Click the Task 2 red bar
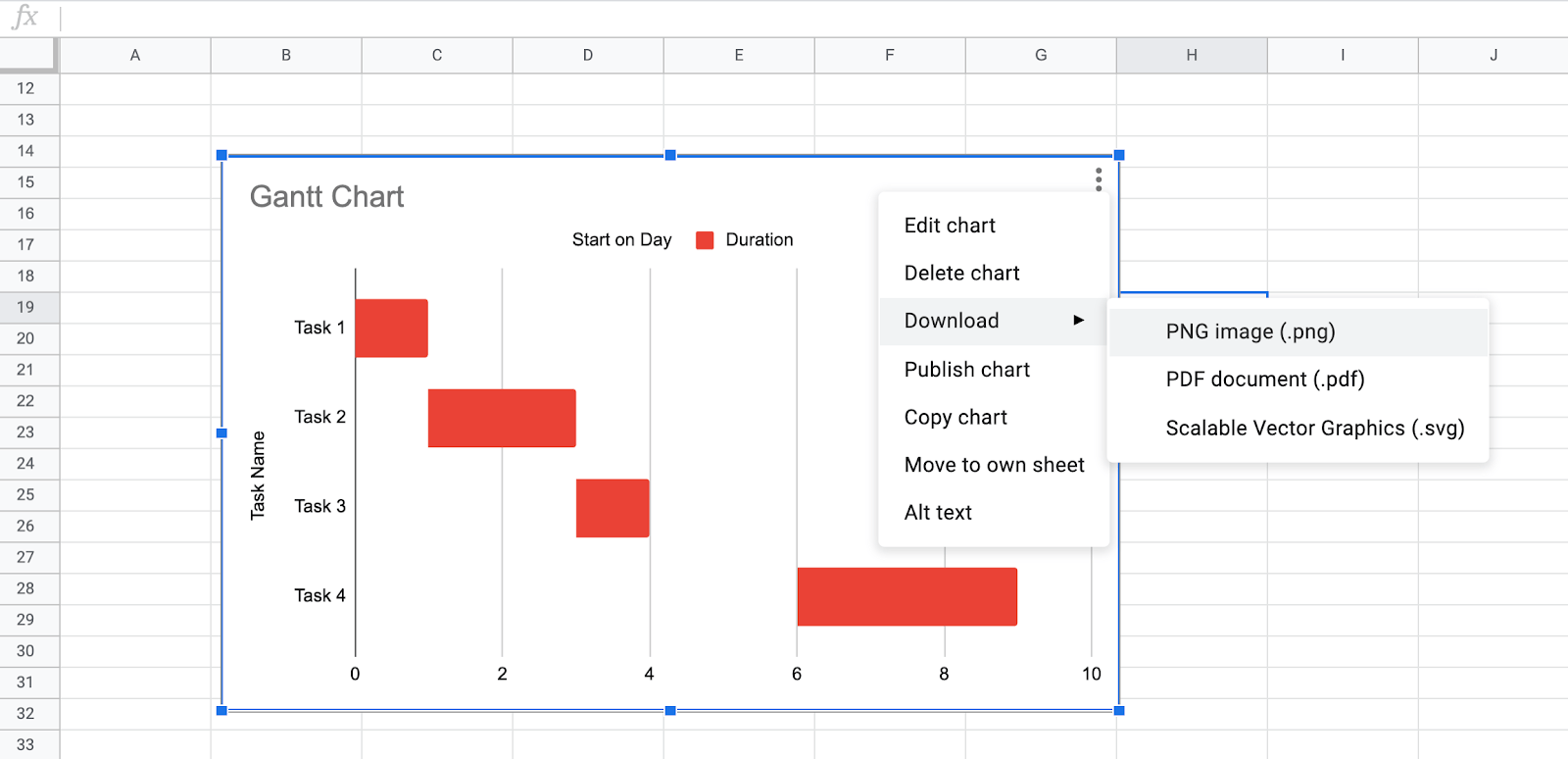 coord(502,418)
